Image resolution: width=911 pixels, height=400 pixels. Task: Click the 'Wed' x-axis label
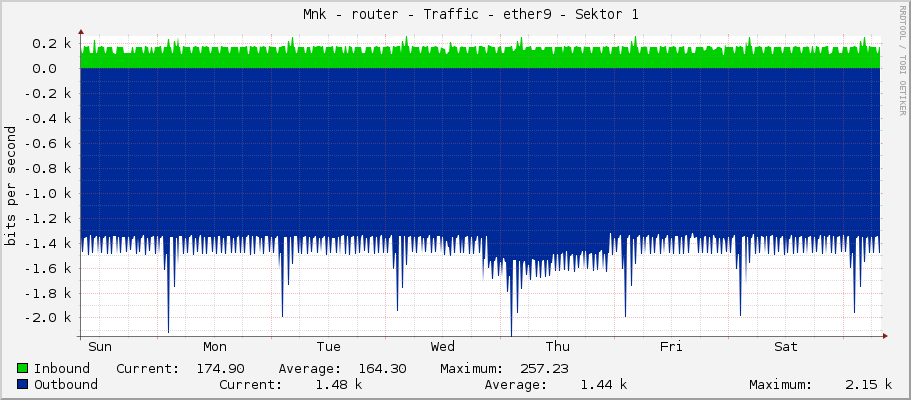443,347
